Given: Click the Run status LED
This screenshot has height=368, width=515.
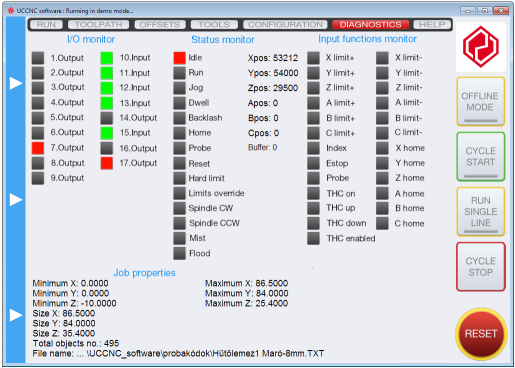Looking at the screenshot, I should point(179,73).
